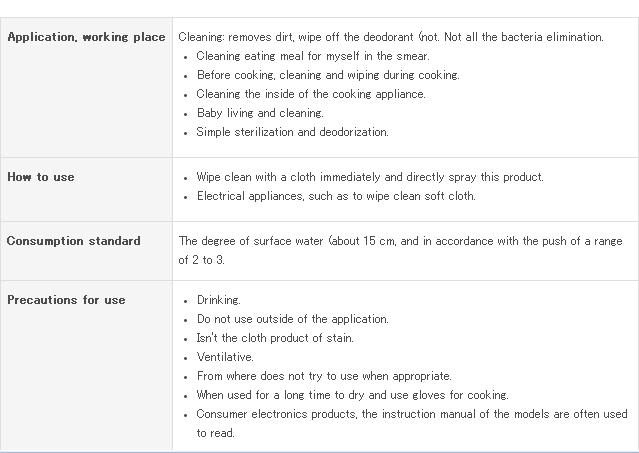639x453 pixels.
Task: Click "Cleaning the inside of the cooking appliance"
Action: 311,94
